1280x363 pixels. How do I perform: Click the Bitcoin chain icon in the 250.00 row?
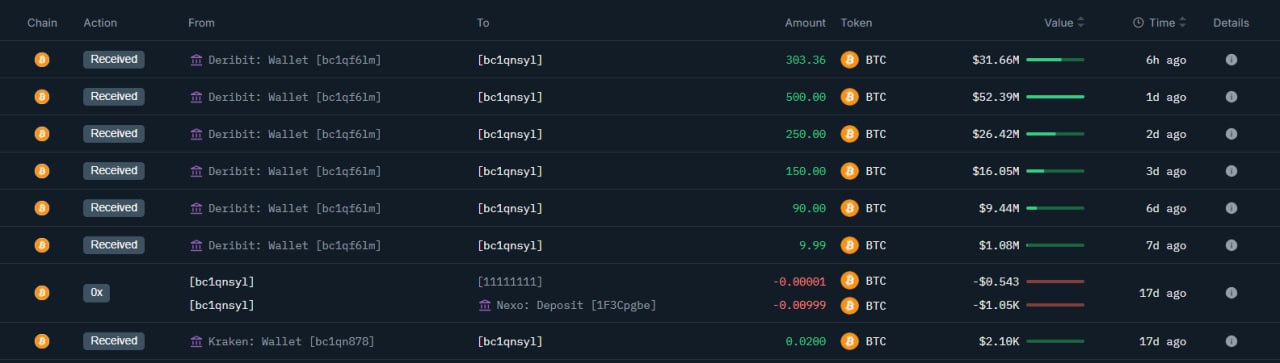tap(42, 134)
